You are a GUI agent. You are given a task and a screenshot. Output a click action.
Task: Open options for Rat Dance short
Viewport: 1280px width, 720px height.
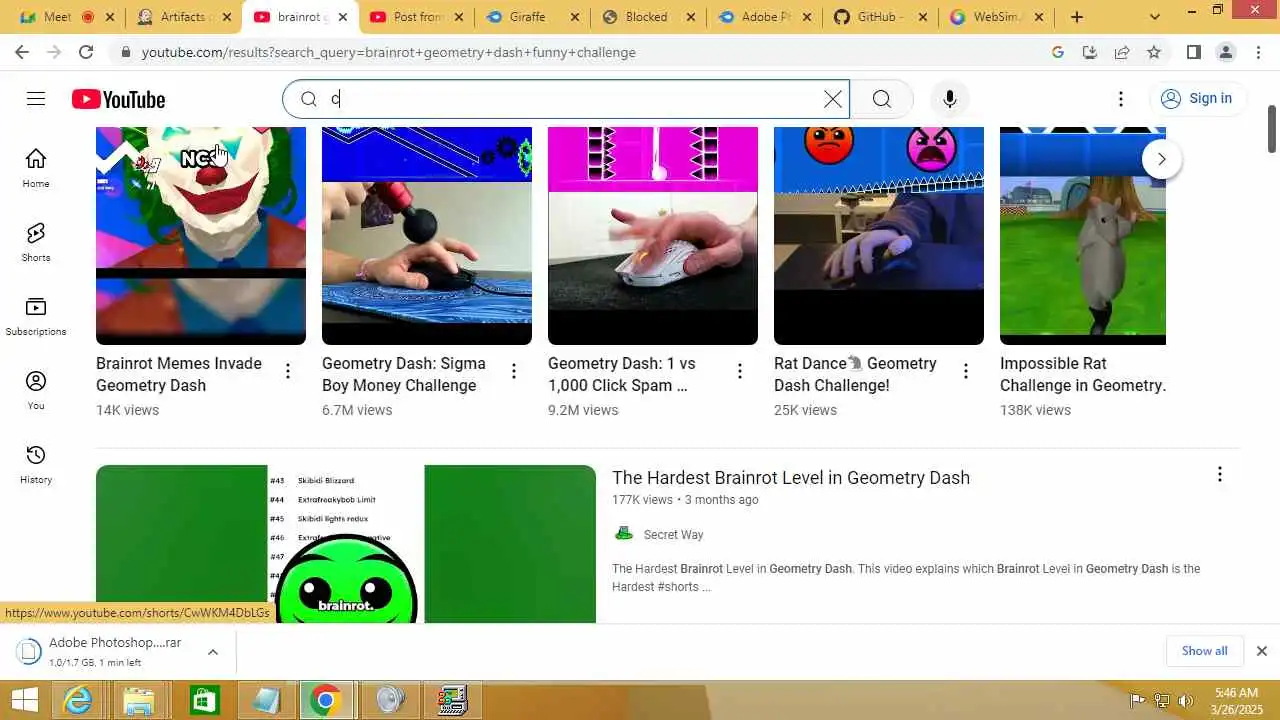tap(966, 371)
